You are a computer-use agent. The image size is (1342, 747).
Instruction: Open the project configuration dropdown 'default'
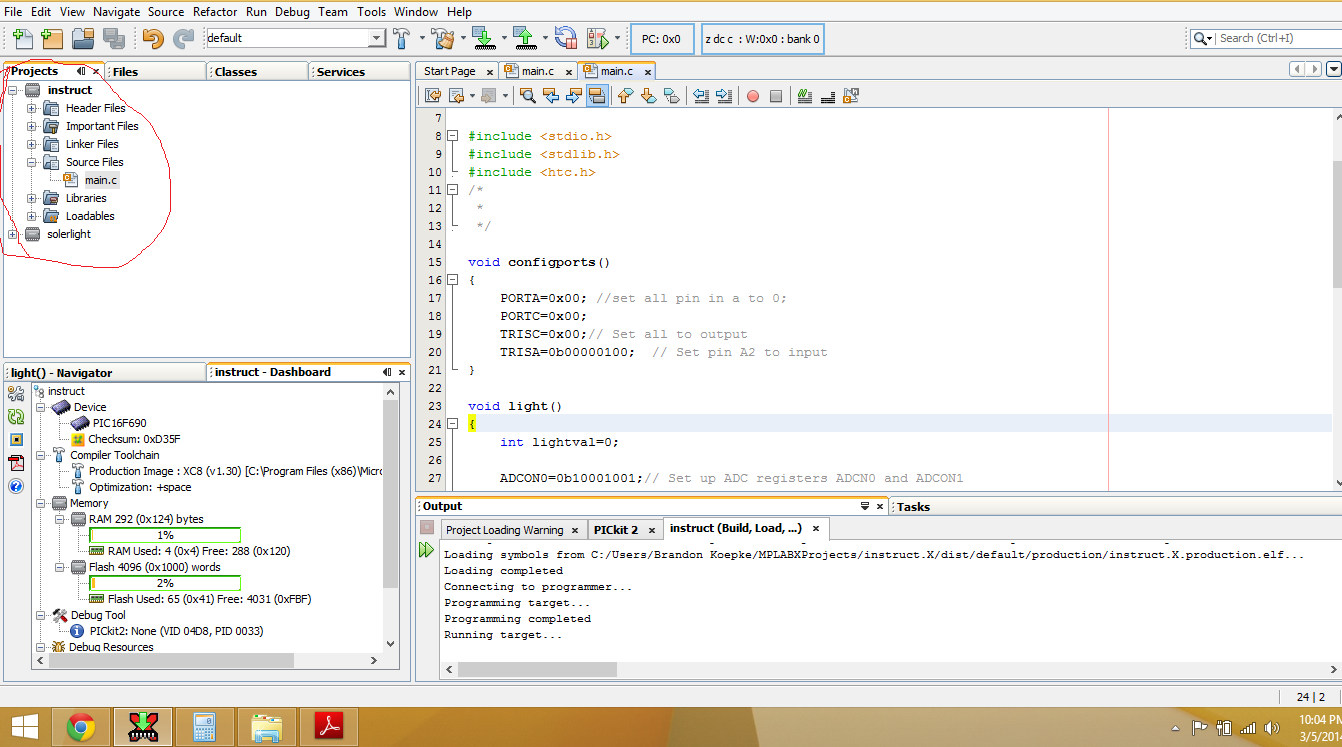coord(295,38)
